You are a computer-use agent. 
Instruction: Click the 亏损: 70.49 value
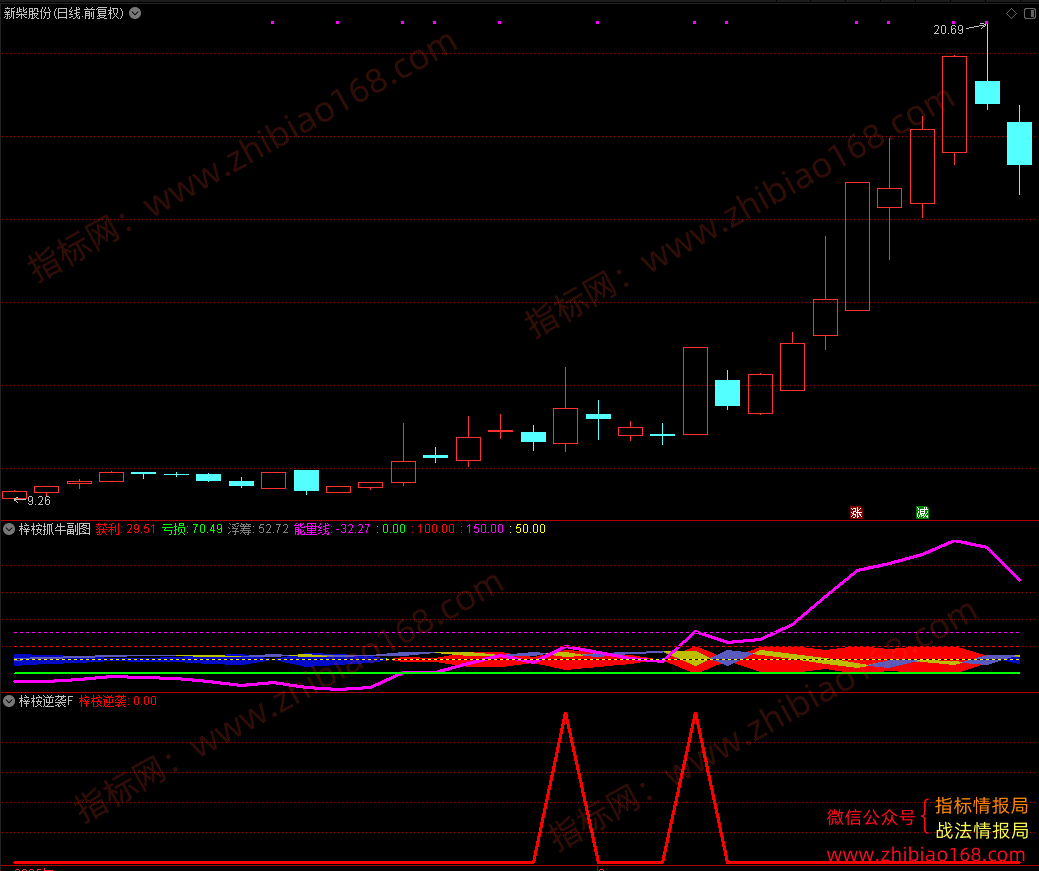click(x=192, y=529)
